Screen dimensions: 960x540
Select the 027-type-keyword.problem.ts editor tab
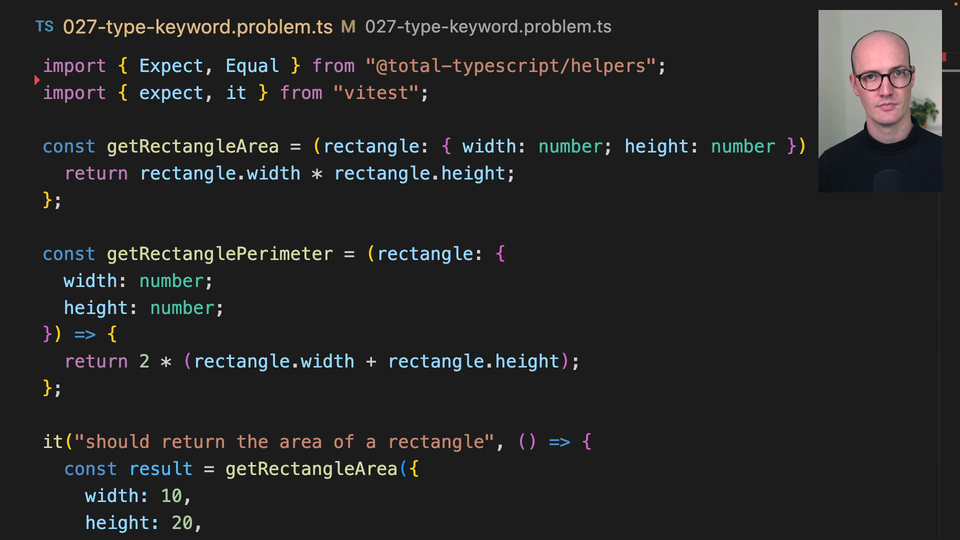(198, 27)
